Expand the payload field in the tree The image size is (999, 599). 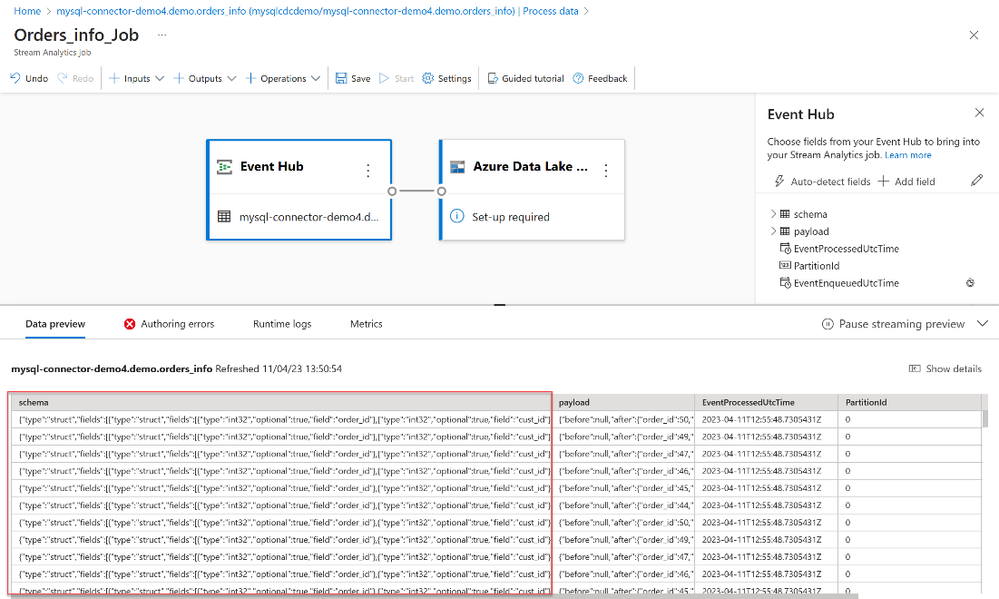click(x=773, y=231)
